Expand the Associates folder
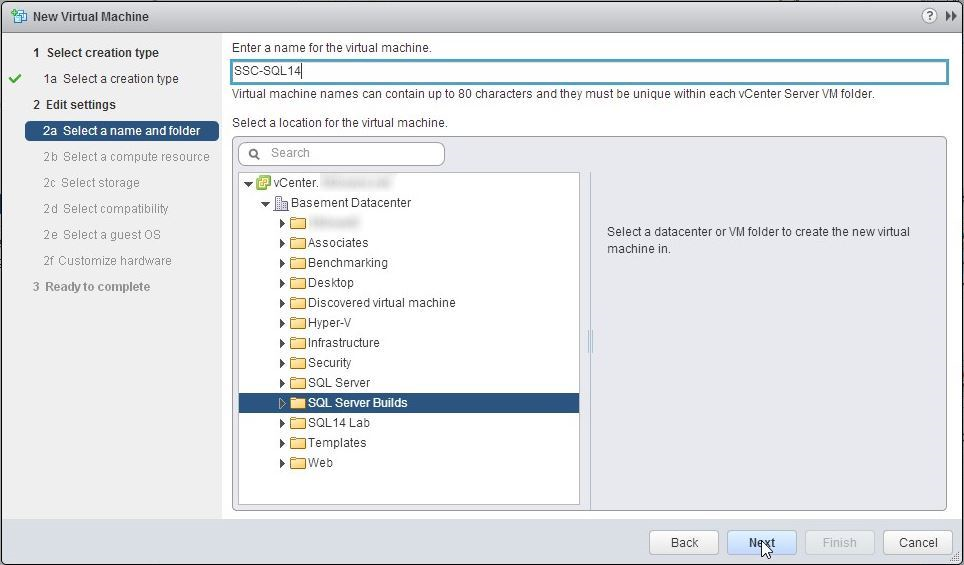The image size is (964, 565). coord(283,243)
